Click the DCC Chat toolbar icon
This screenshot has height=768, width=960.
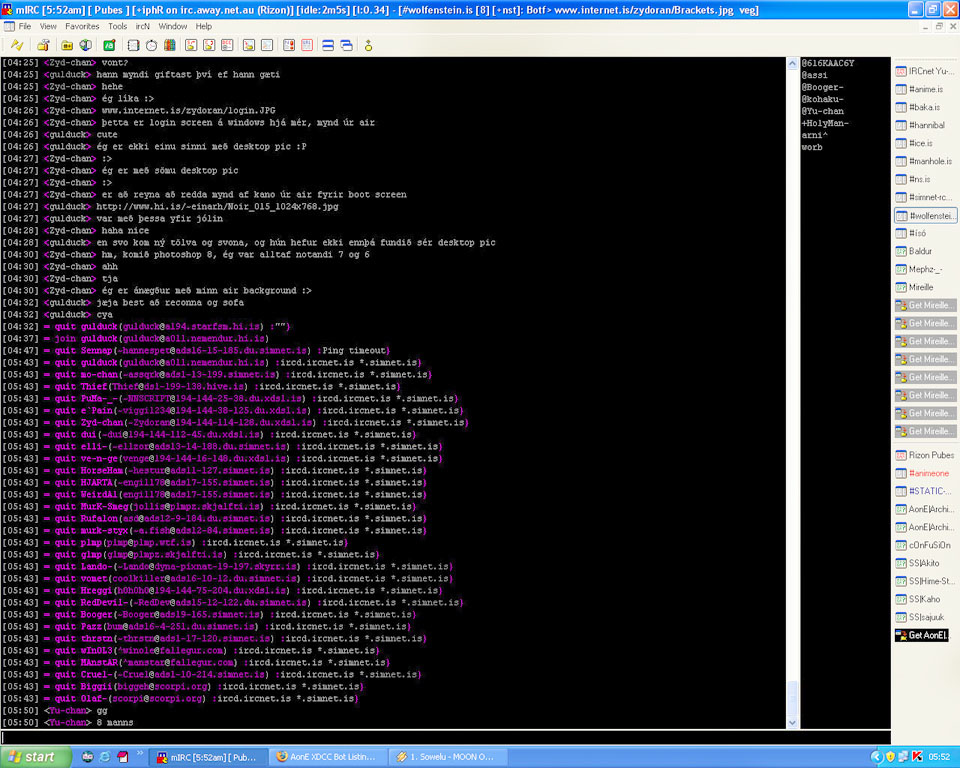pos(209,45)
